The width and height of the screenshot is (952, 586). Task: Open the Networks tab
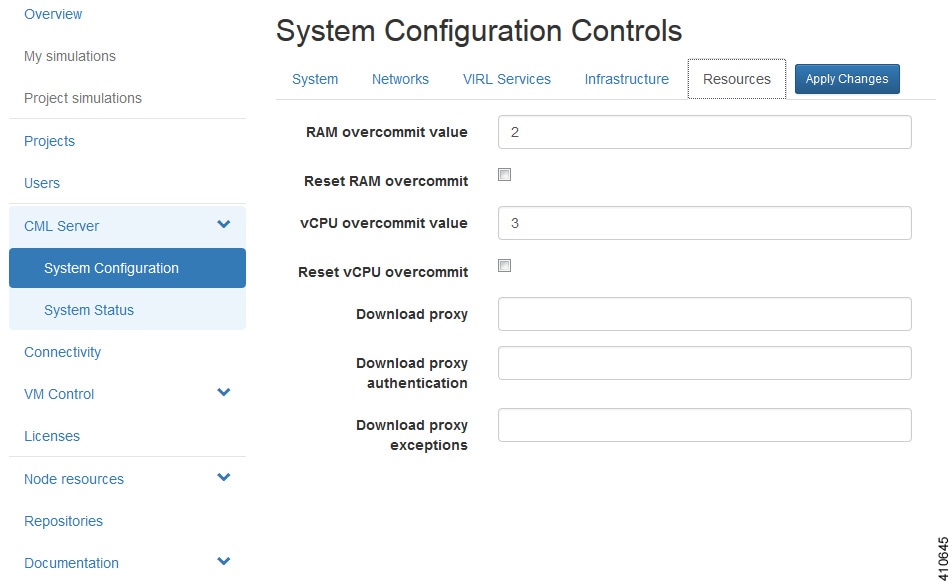pos(400,79)
